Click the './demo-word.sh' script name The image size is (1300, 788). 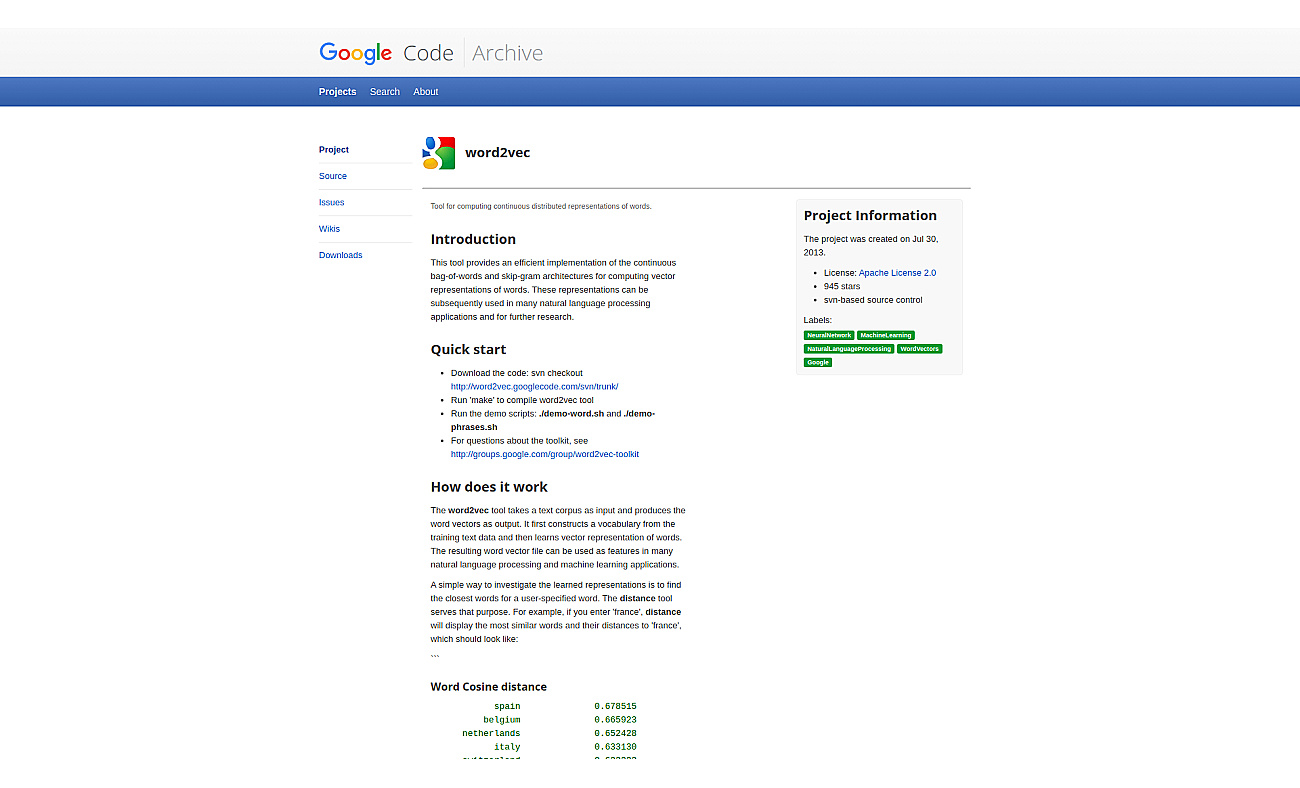[571, 413]
